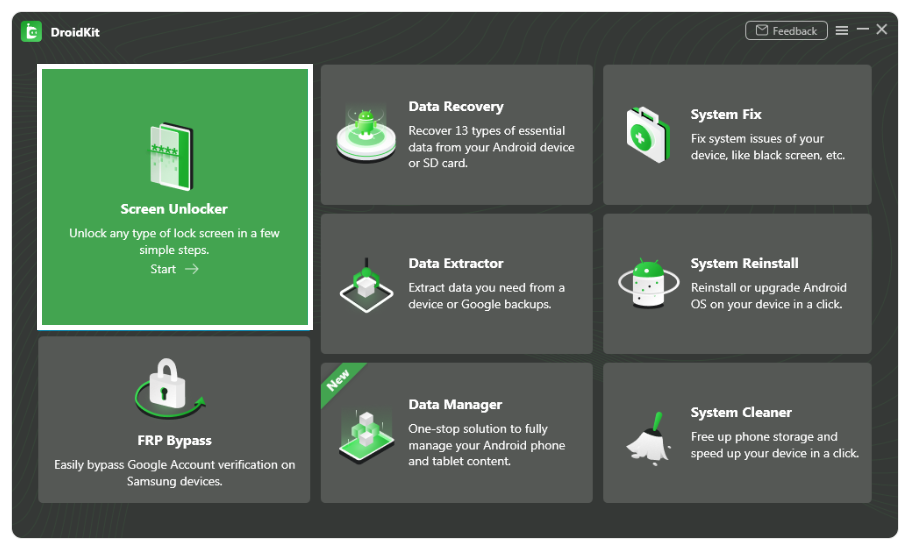Click the Data Extractor description text
The image size is (910, 544).
tap(486, 296)
